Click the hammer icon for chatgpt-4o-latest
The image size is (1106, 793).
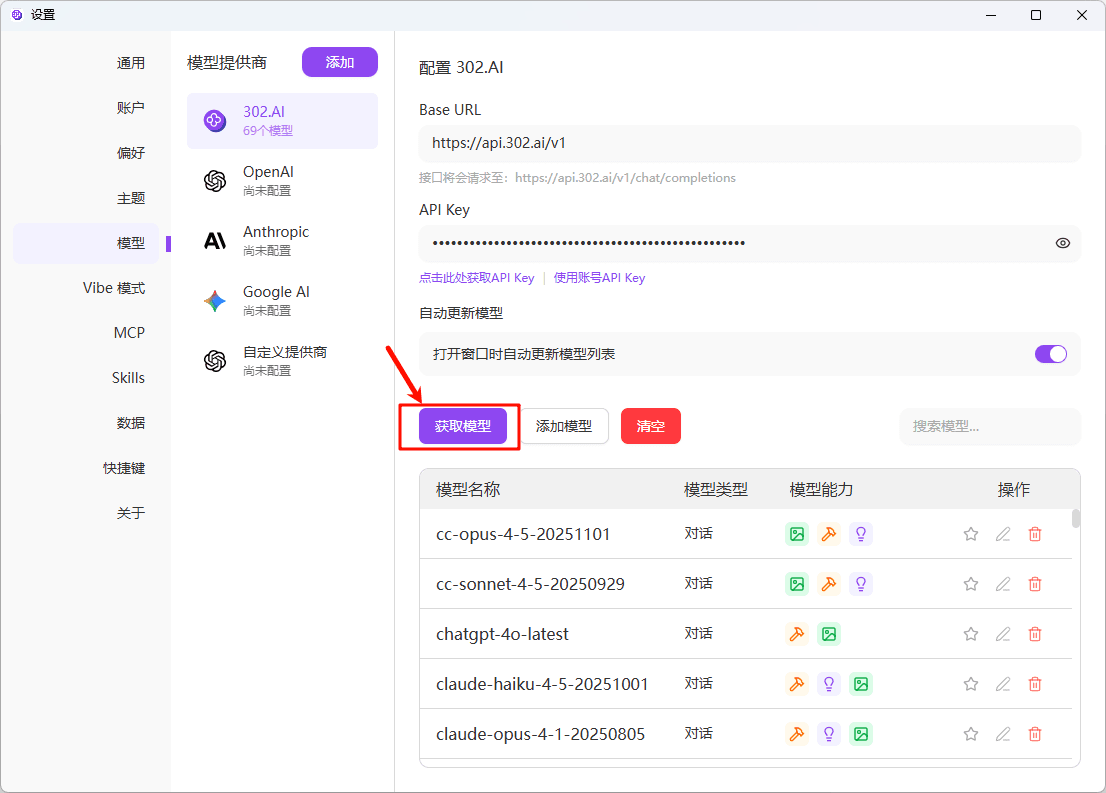coord(797,634)
